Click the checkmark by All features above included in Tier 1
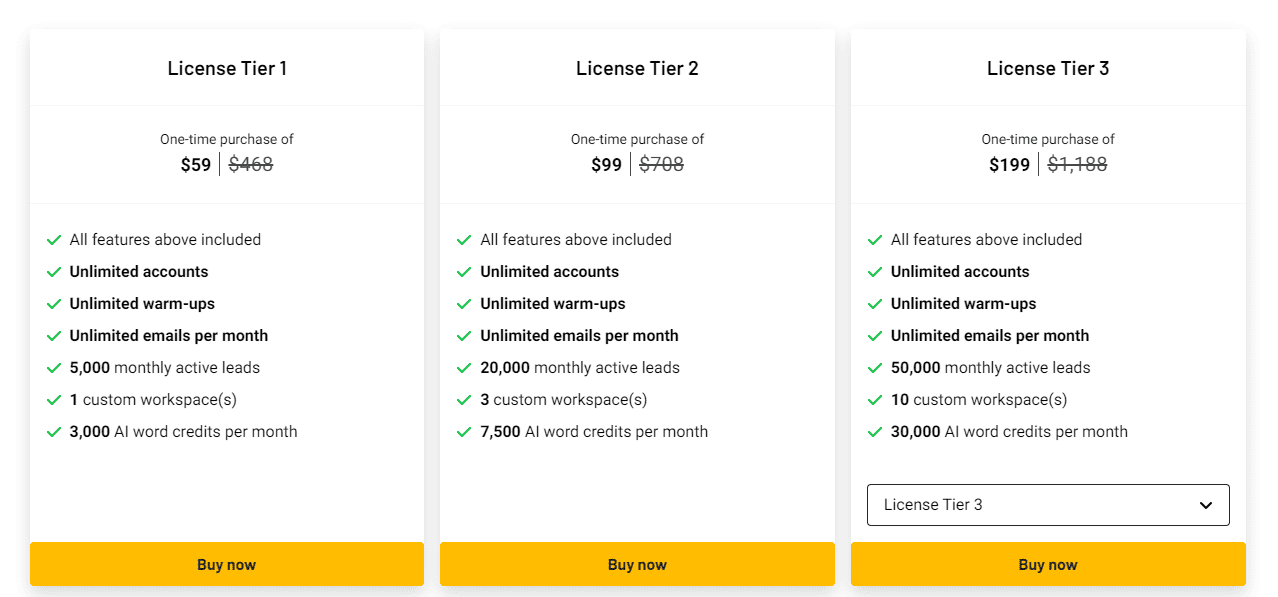 [x=54, y=239]
